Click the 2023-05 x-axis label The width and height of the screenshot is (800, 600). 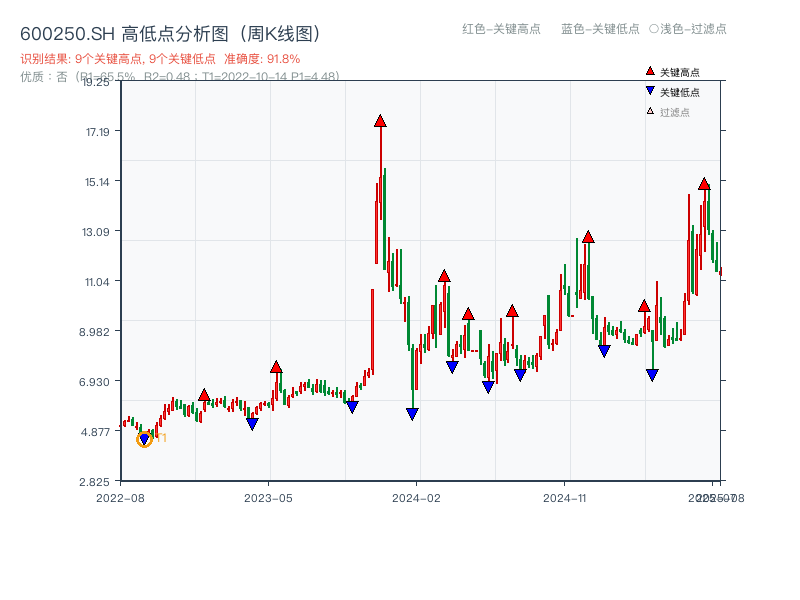(268, 498)
